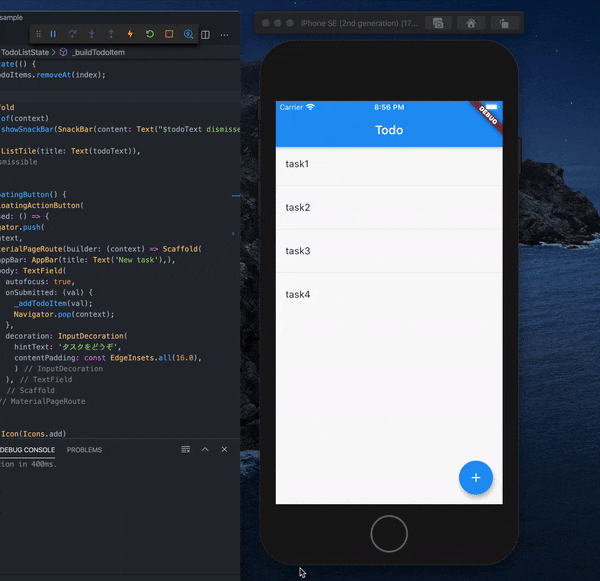Click the showSnackBar call in code
This screenshot has height=581, width=600.
coord(27,129)
